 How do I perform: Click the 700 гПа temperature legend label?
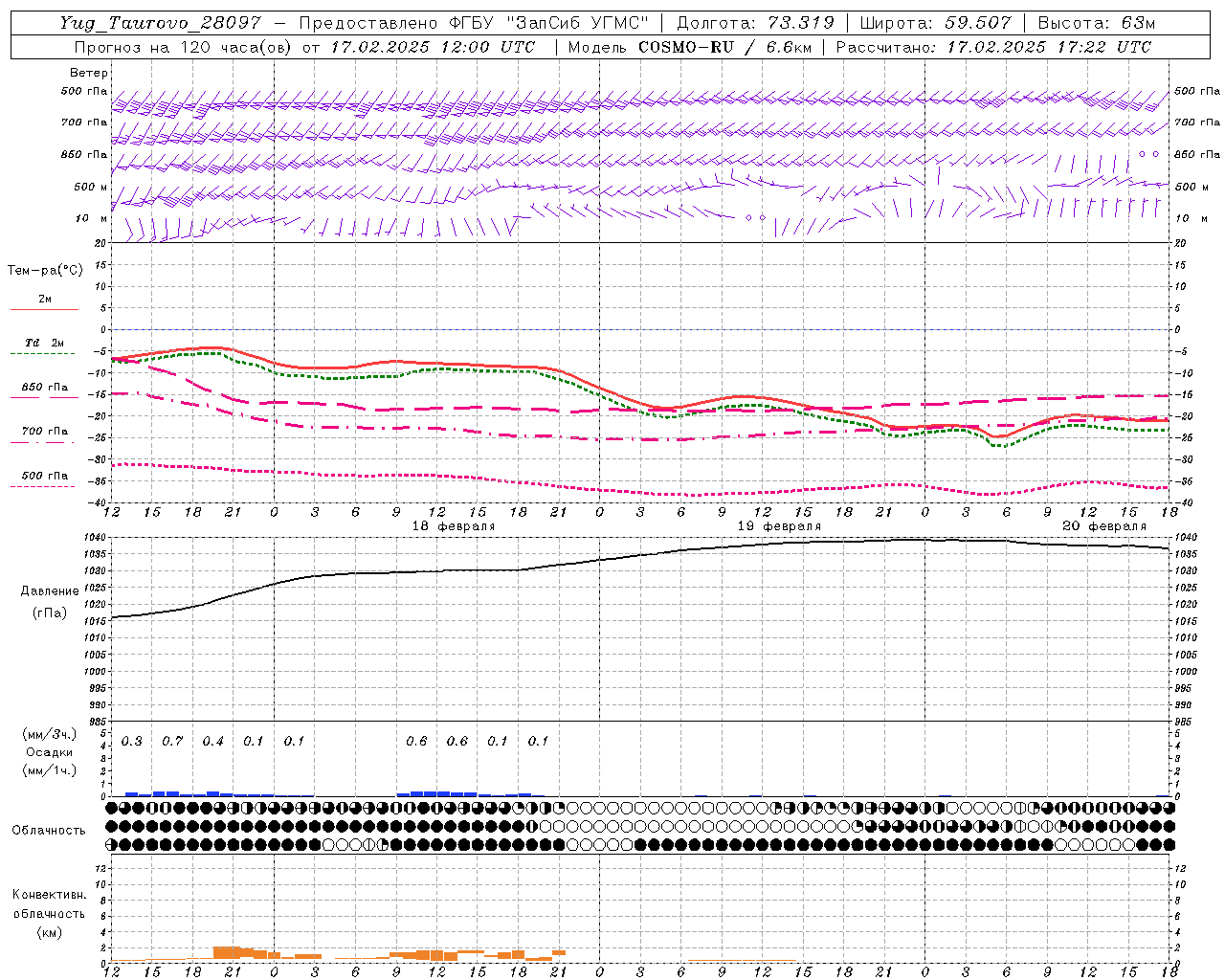point(45,432)
